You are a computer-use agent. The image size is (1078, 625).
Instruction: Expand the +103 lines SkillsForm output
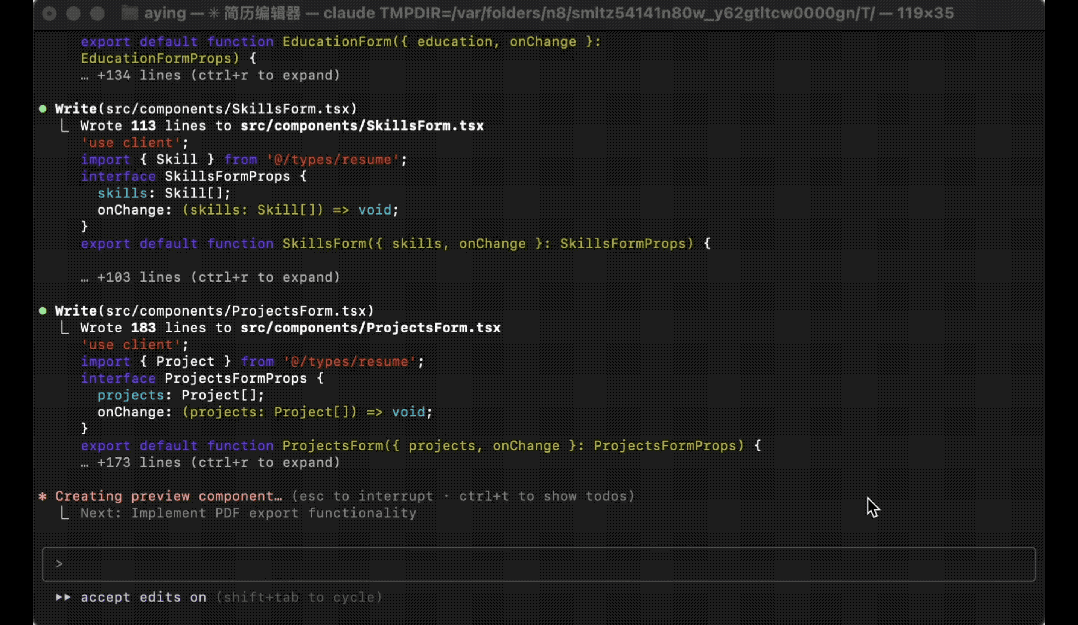(x=210, y=277)
